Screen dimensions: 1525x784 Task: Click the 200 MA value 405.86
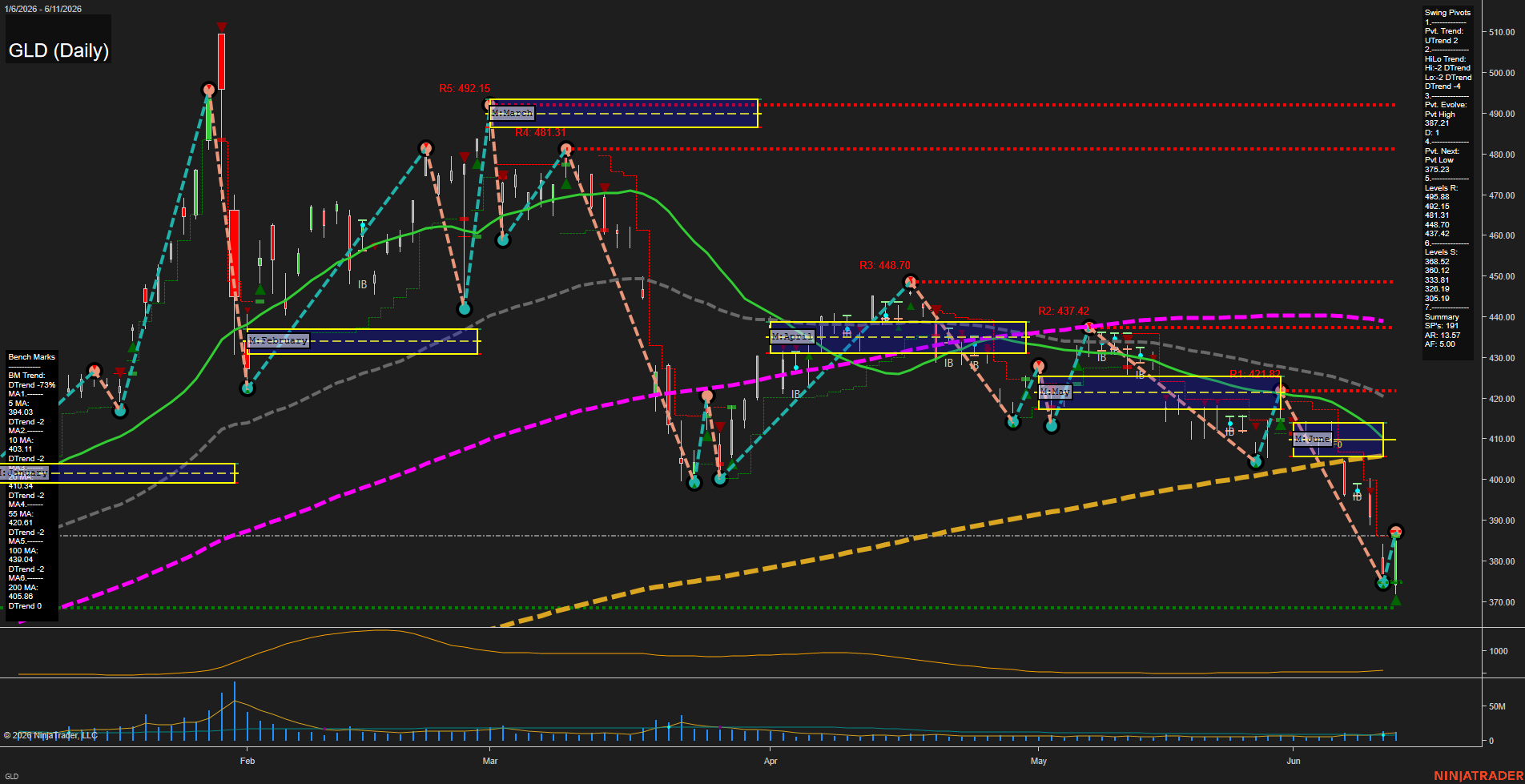pyautogui.click(x=21, y=597)
